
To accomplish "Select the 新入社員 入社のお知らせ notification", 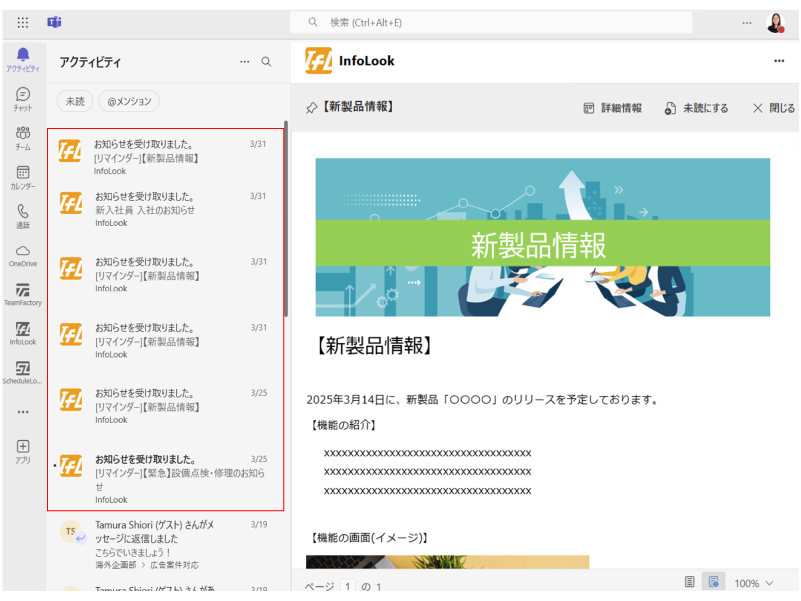I will 165,209.
